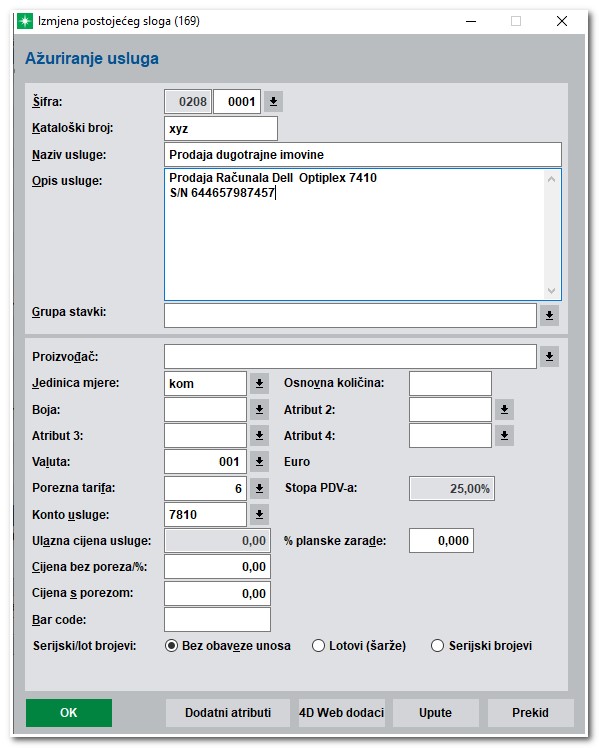Open the Dodatni atributi button

click(x=228, y=713)
